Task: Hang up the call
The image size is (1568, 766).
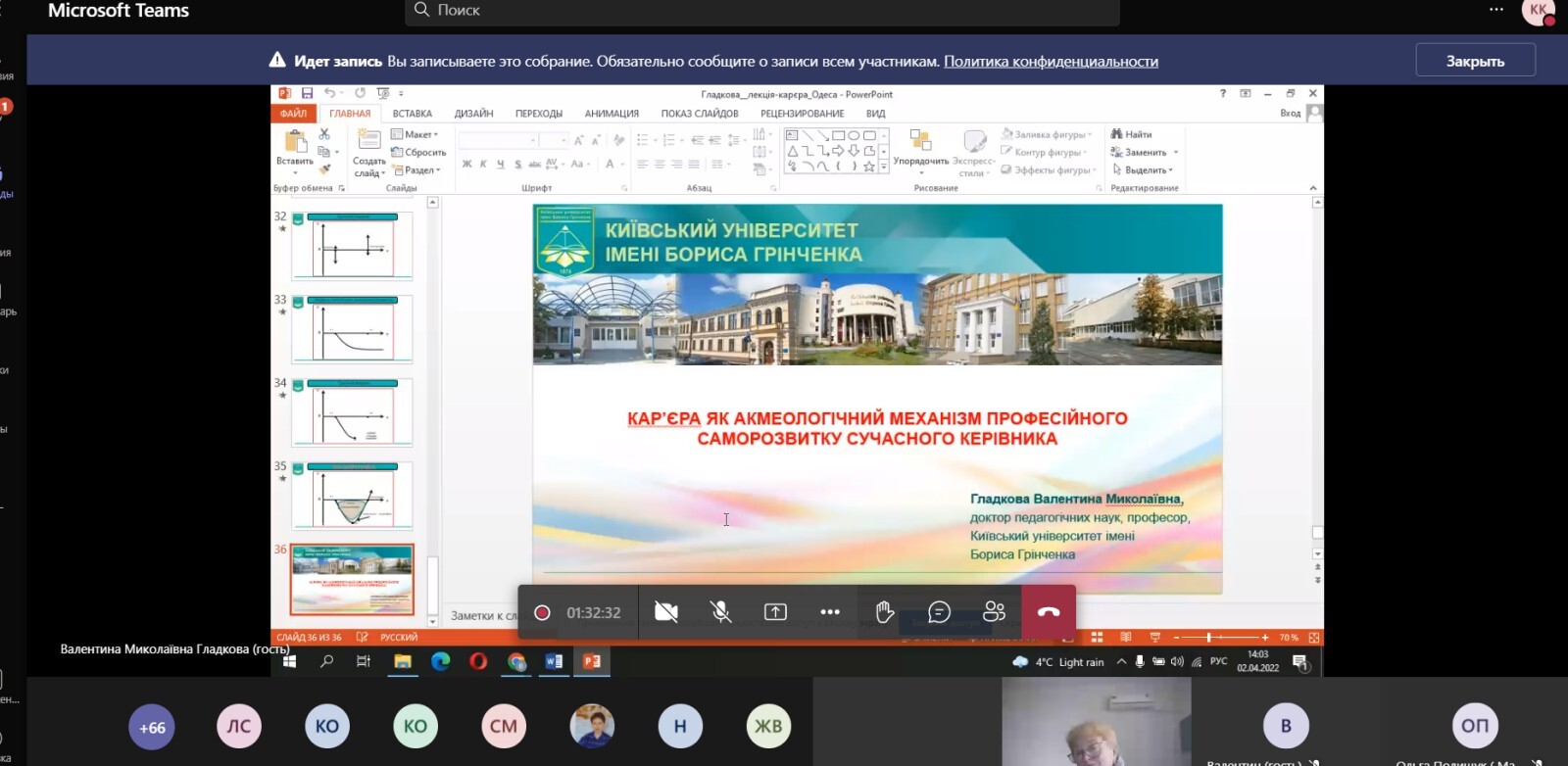Action: coord(1049,612)
